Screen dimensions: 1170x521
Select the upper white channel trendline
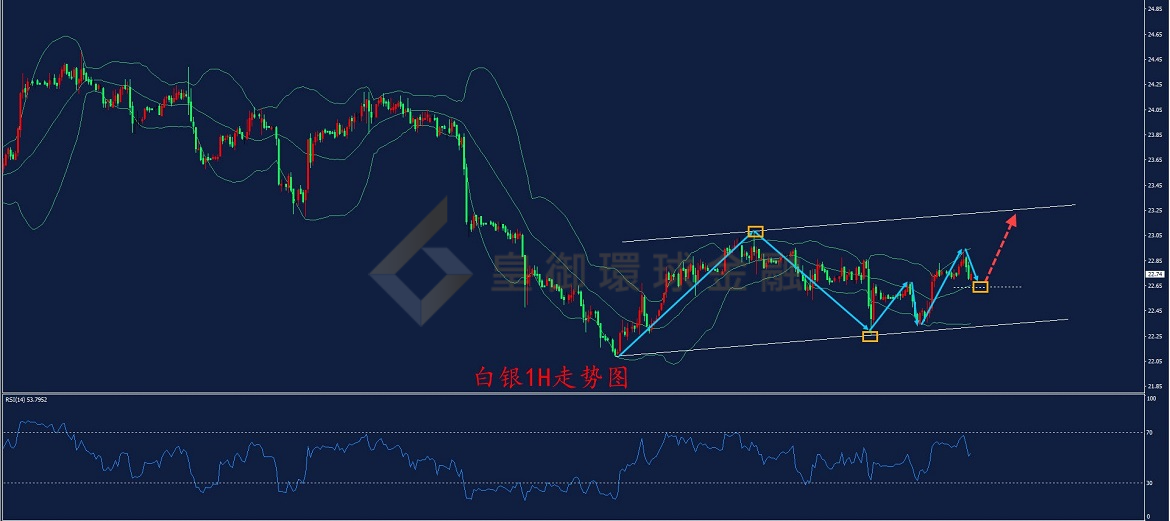tap(848, 222)
